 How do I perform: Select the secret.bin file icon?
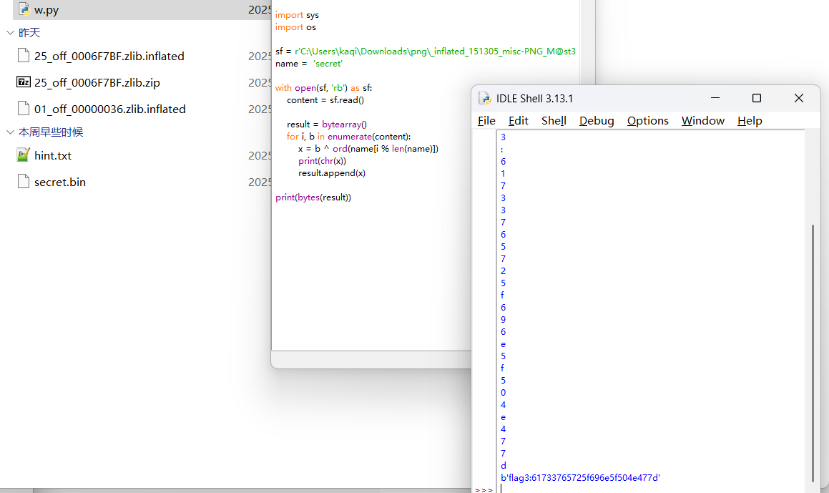24,182
